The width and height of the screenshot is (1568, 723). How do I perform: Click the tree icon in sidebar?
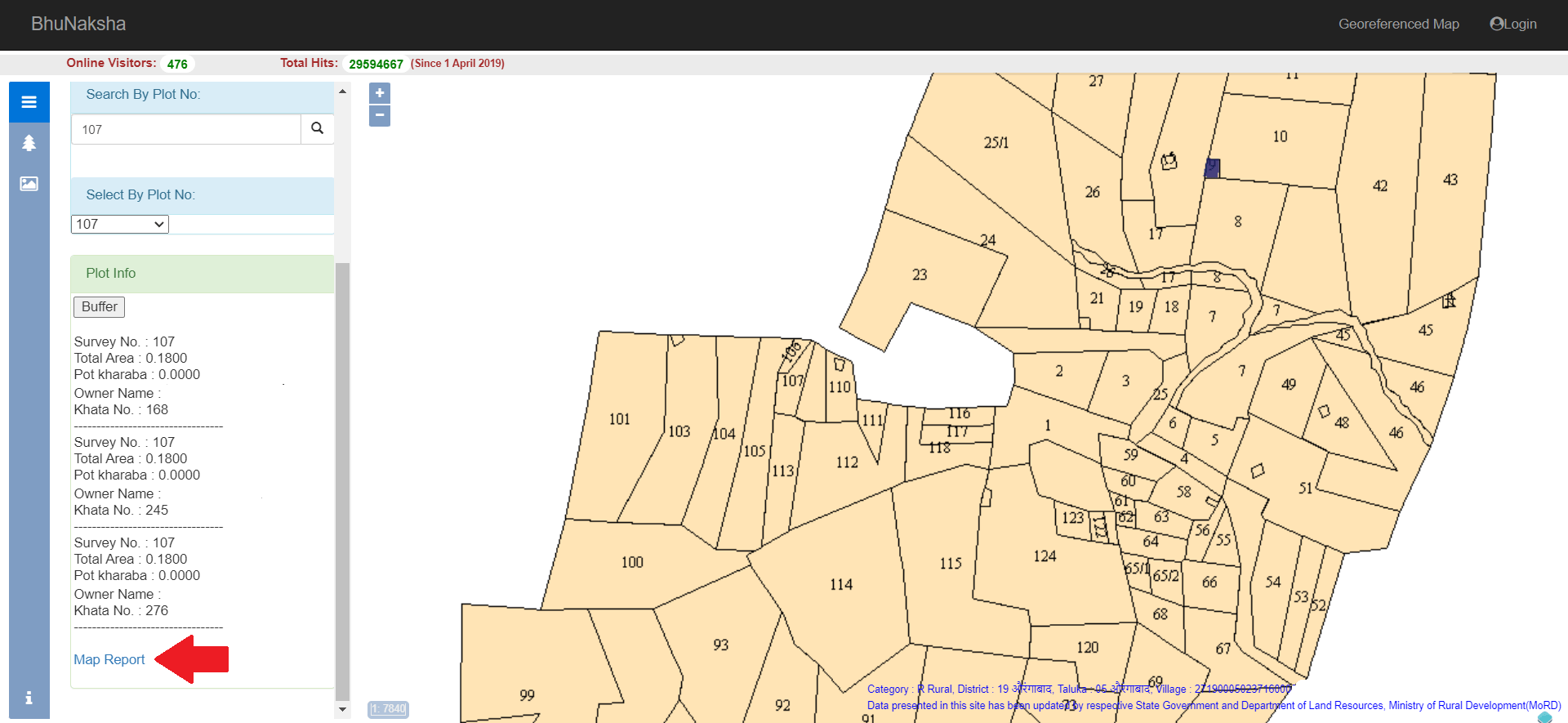(29, 143)
